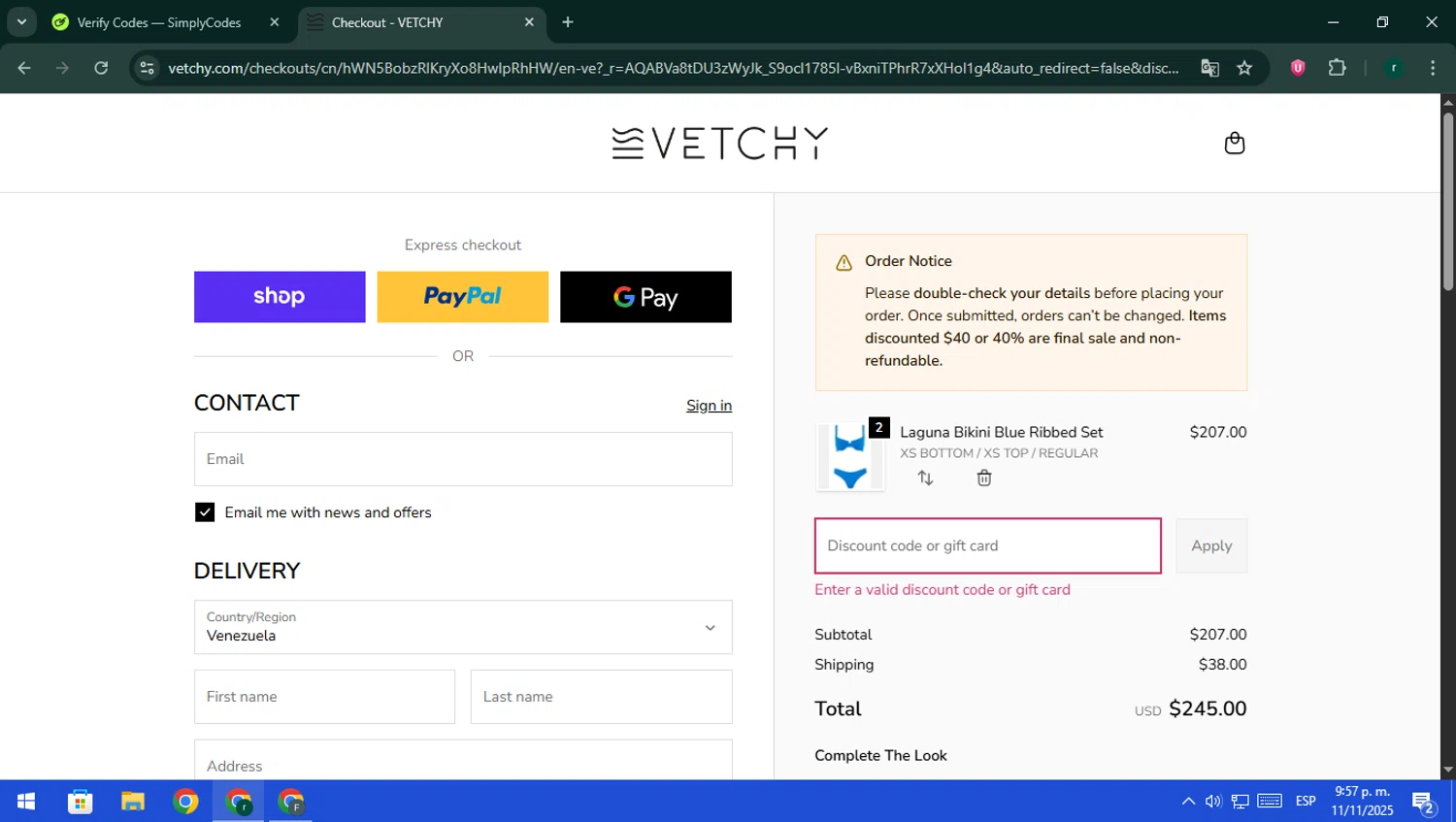Open the notification center icon

tap(1423, 803)
